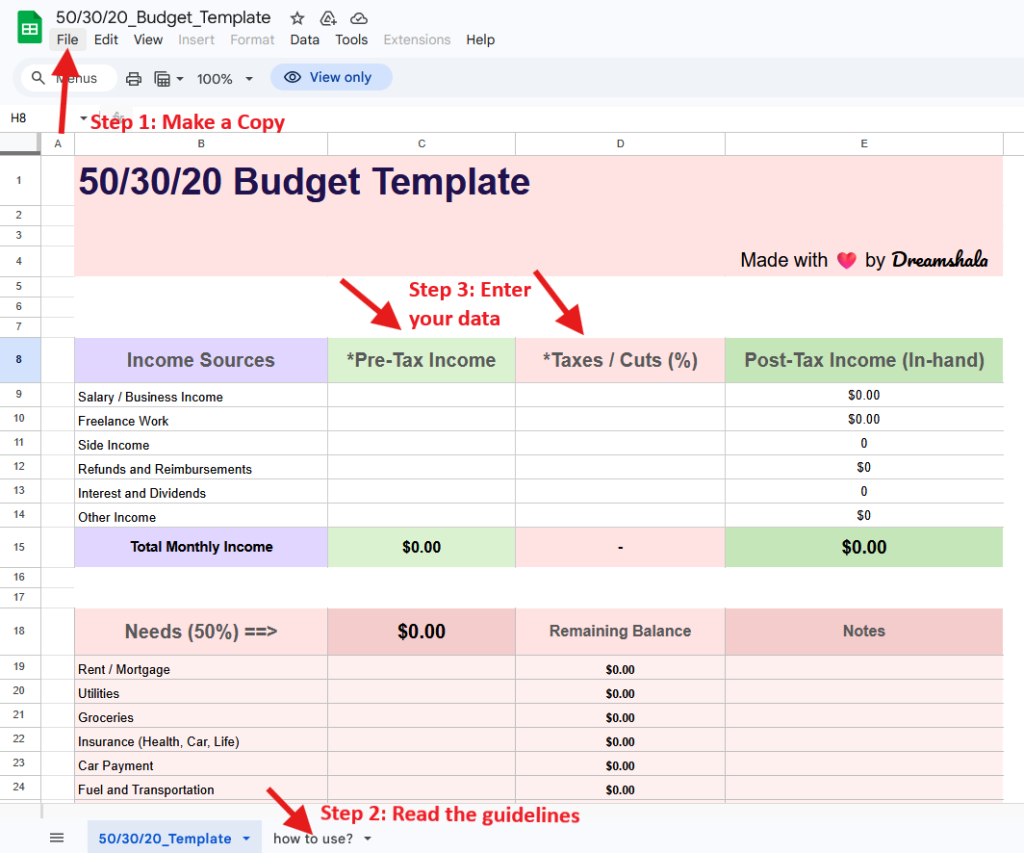This screenshot has width=1024, height=853.
Task: Open the View menu
Action: [148, 40]
